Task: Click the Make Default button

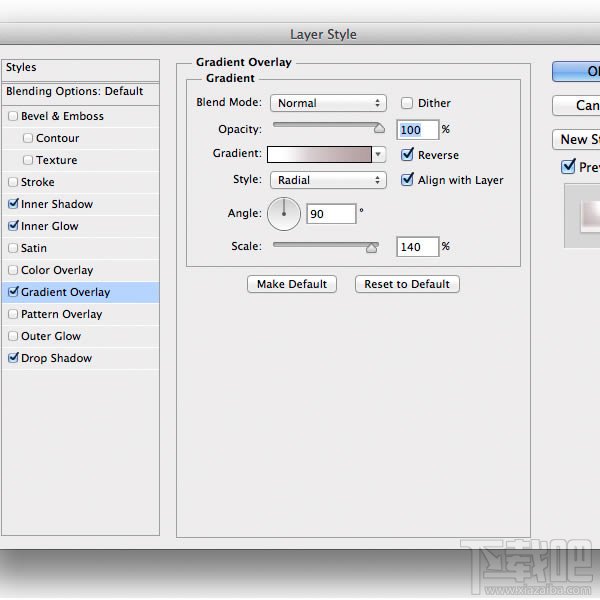Action: pyautogui.click(x=292, y=284)
